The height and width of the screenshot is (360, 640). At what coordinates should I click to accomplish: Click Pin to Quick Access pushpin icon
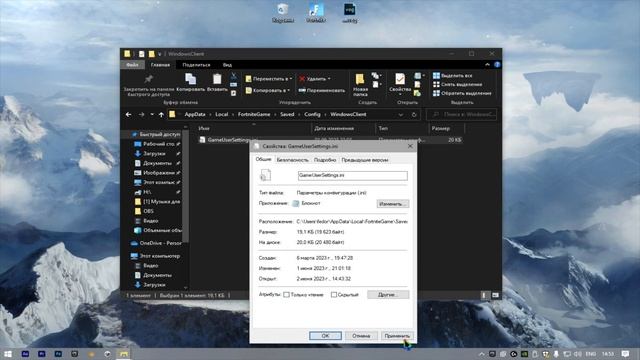tap(149, 79)
